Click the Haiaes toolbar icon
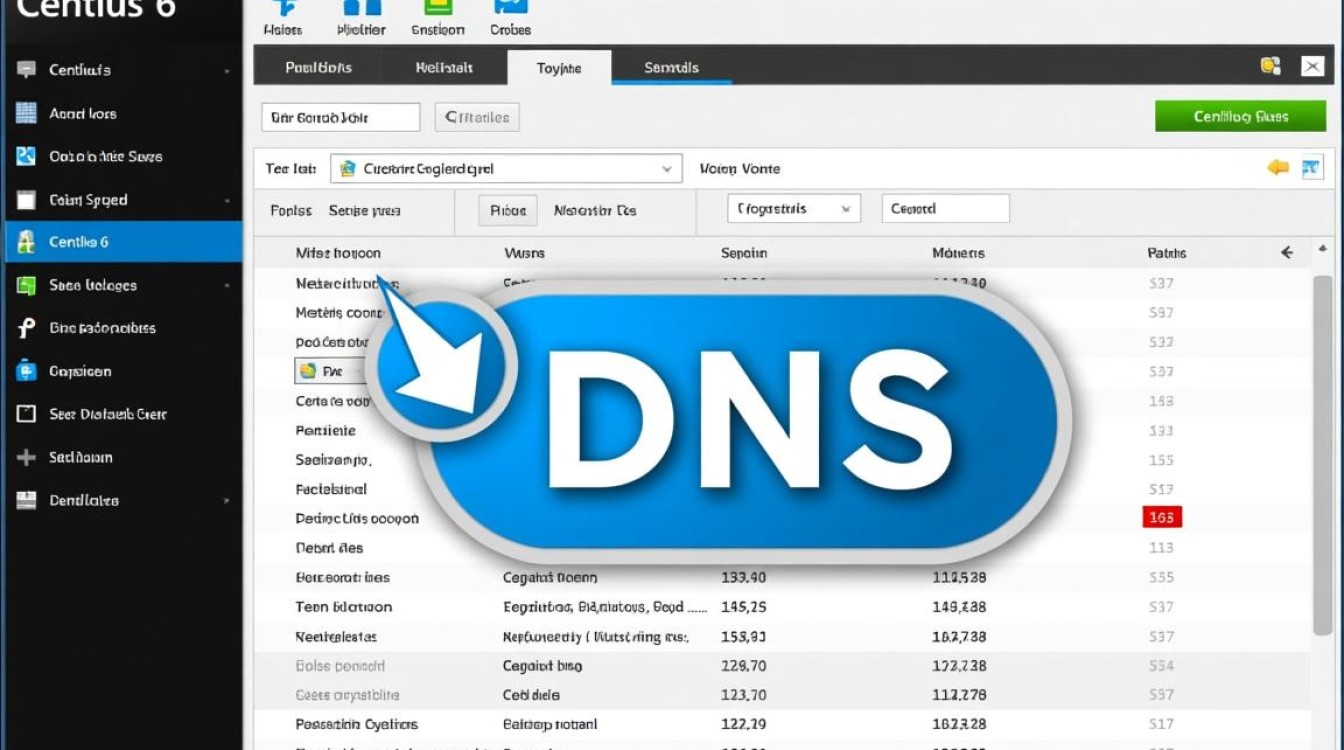 pos(283,6)
